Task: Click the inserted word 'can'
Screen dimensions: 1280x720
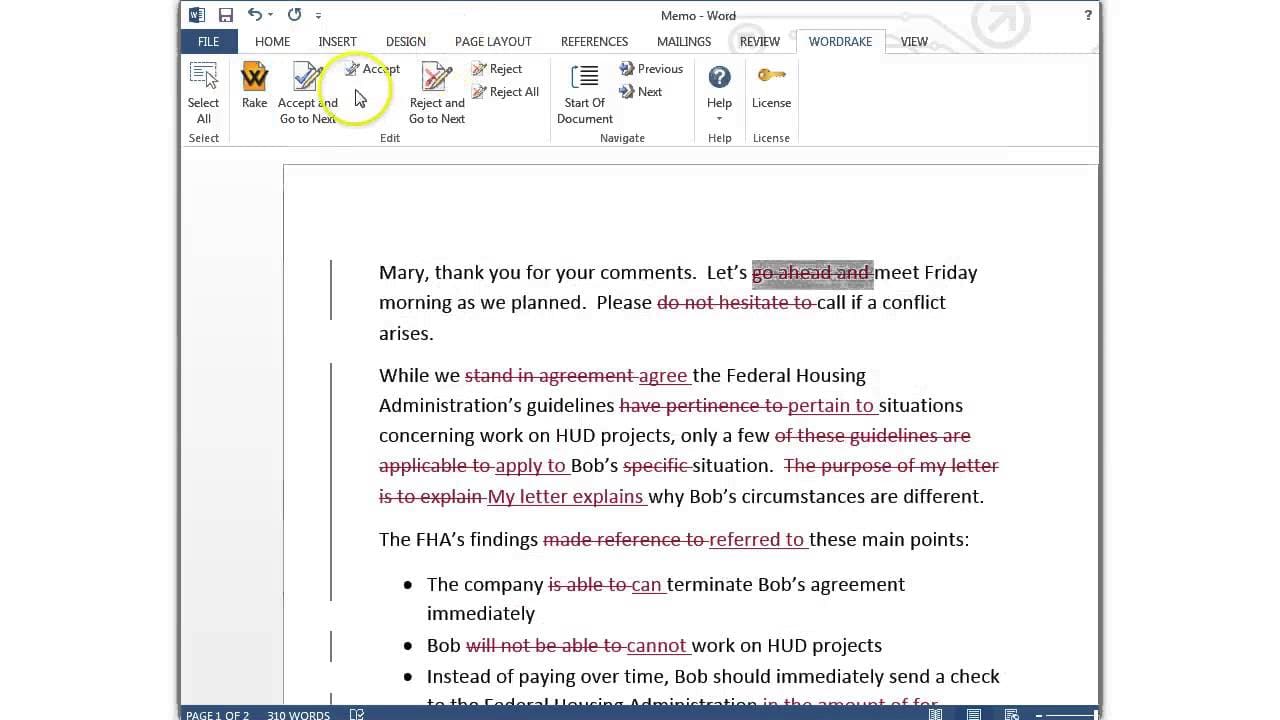Action: click(x=646, y=585)
